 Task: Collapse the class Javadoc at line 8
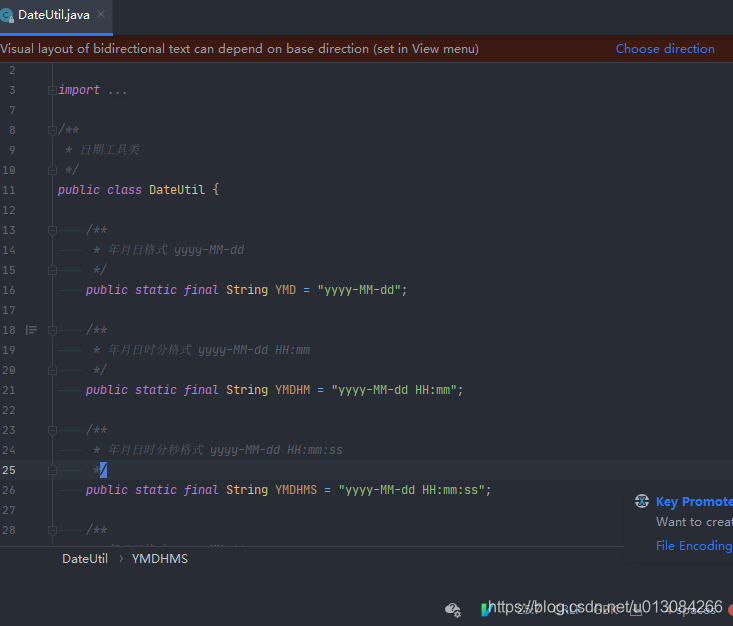coord(52,130)
